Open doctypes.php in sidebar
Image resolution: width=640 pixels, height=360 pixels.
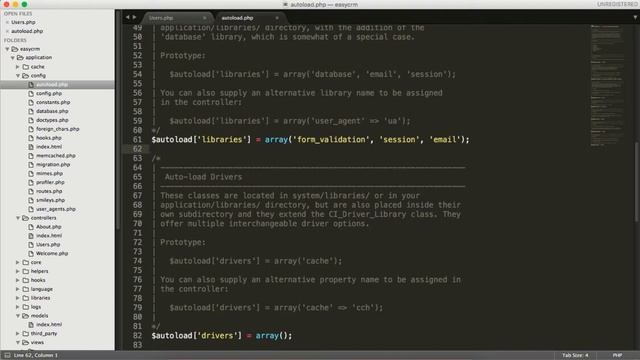52,120
